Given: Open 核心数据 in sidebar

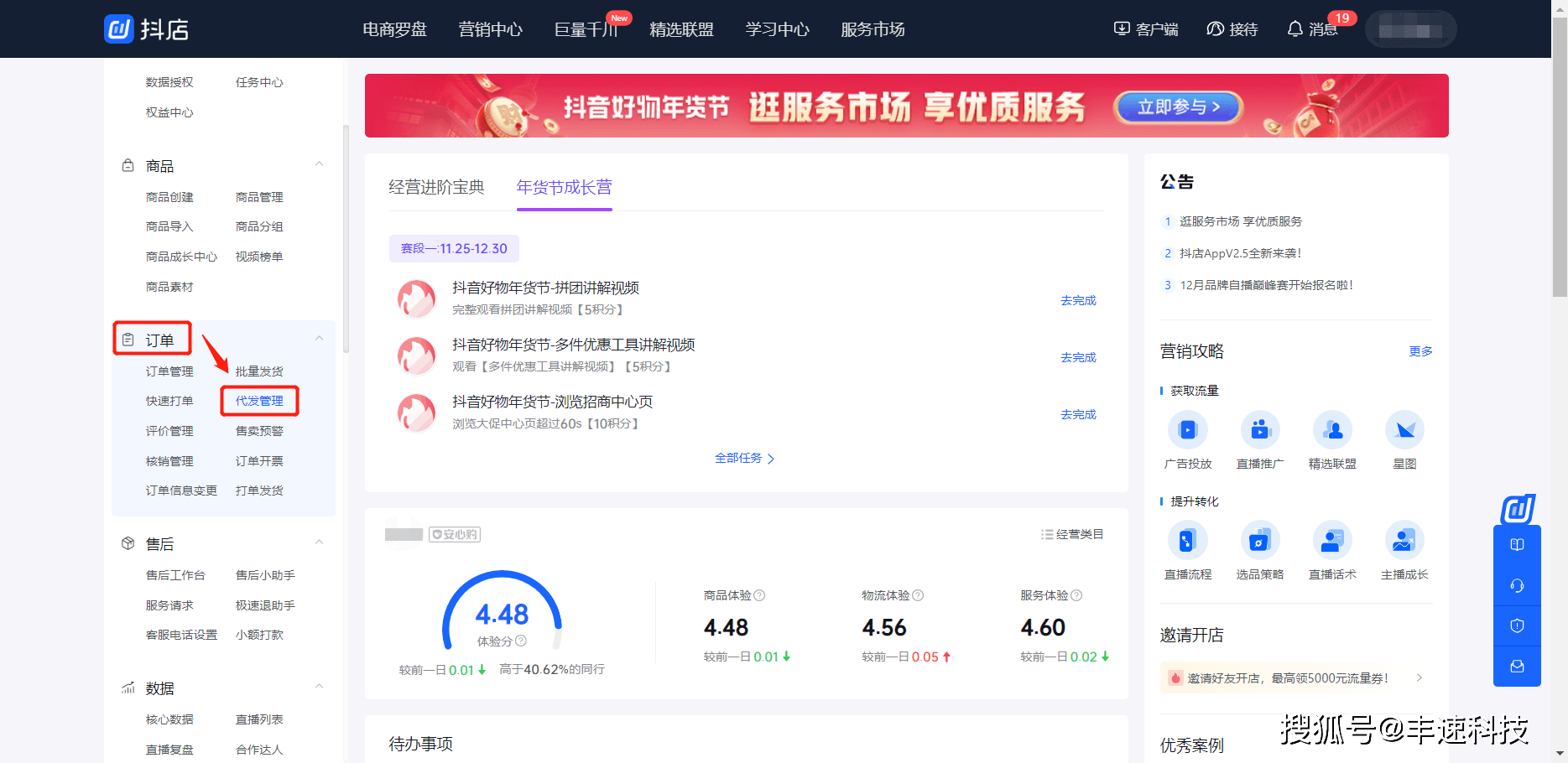Looking at the screenshot, I should click(169, 719).
